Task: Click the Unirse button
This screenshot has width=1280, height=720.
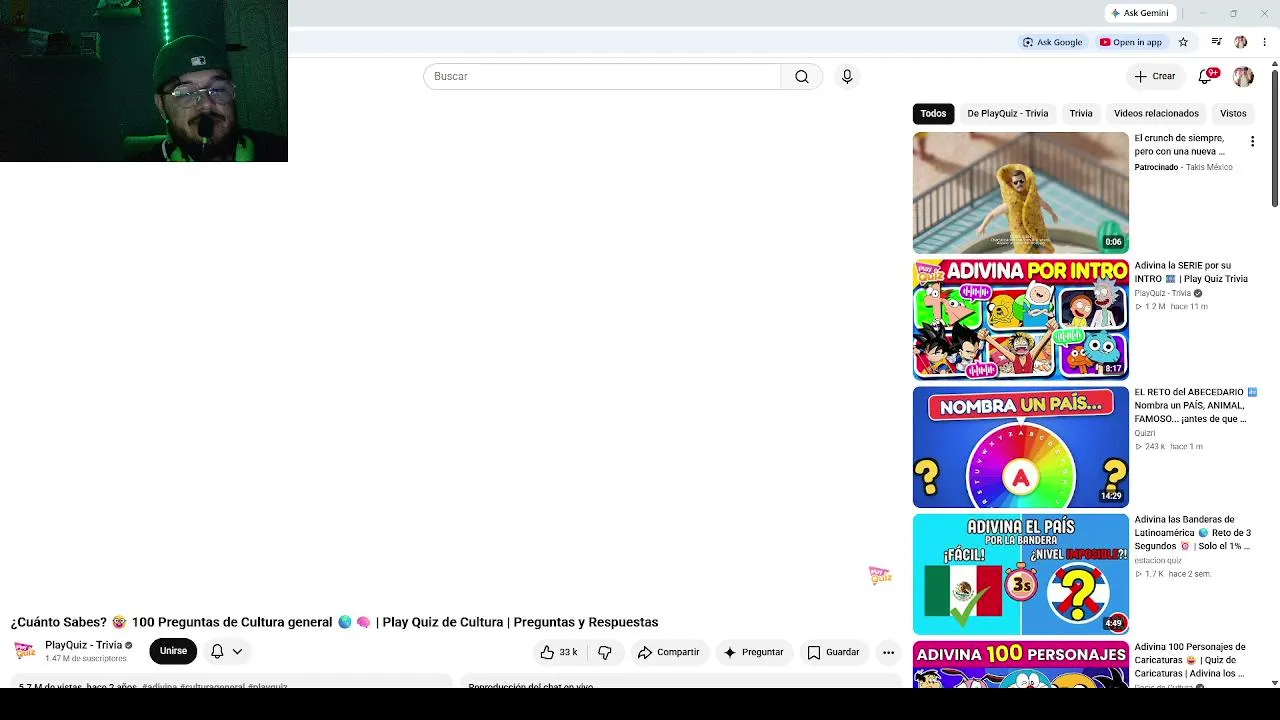Action: click(173, 651)
